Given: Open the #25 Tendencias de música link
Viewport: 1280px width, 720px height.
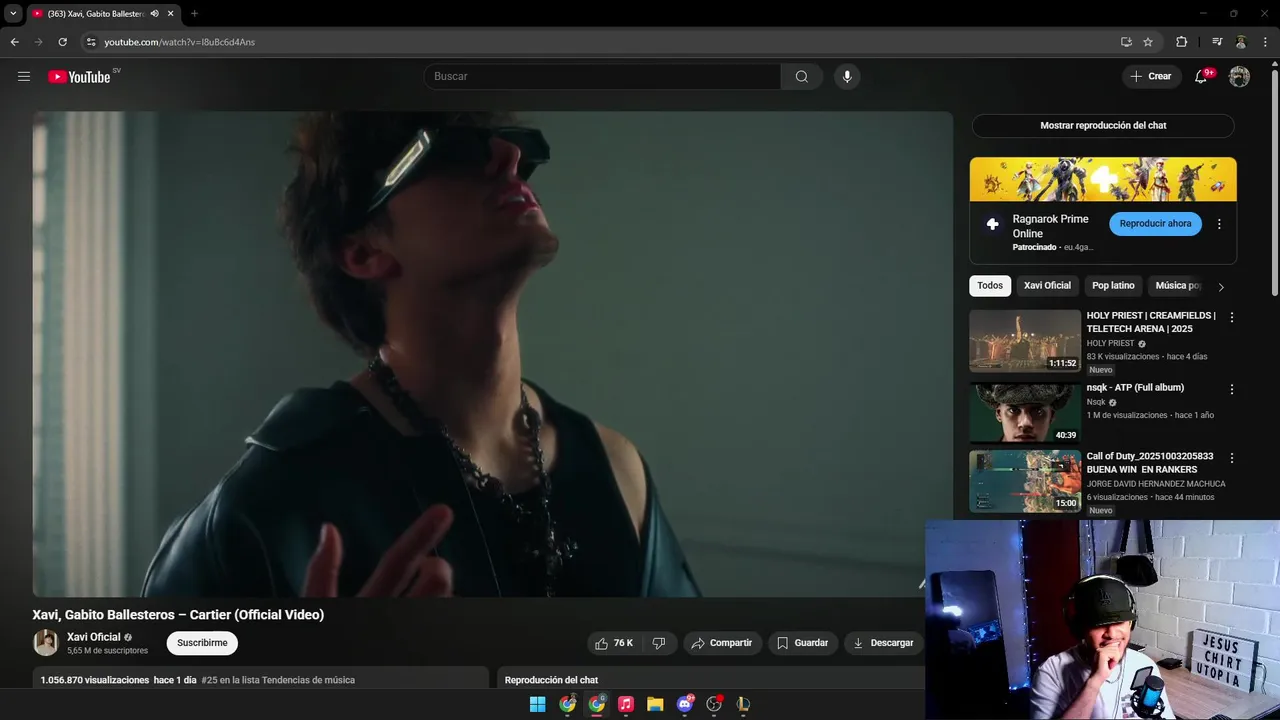Looking at the screenshot, I should click(x=278, y=680).
